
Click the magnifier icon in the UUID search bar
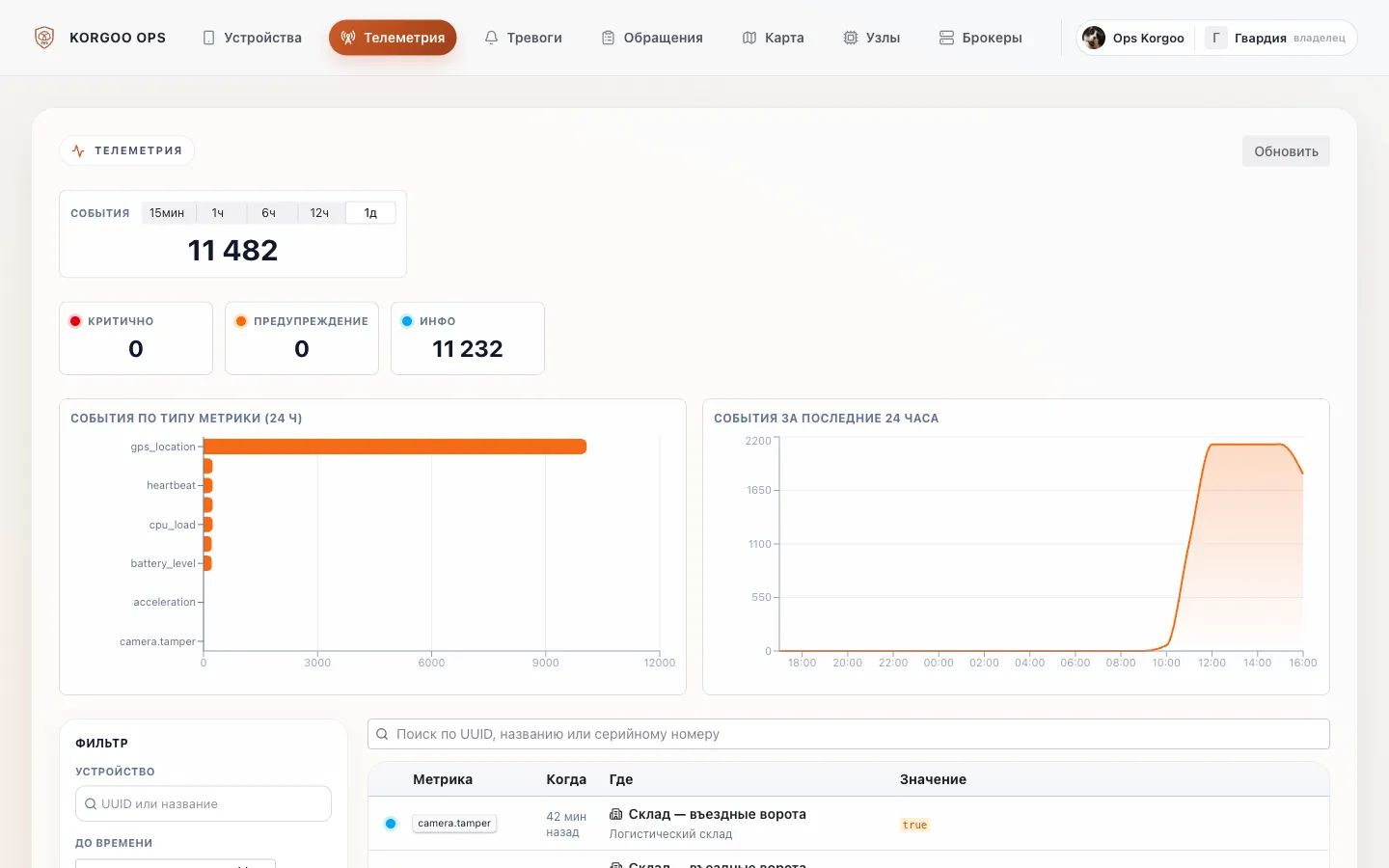[382, 734]
